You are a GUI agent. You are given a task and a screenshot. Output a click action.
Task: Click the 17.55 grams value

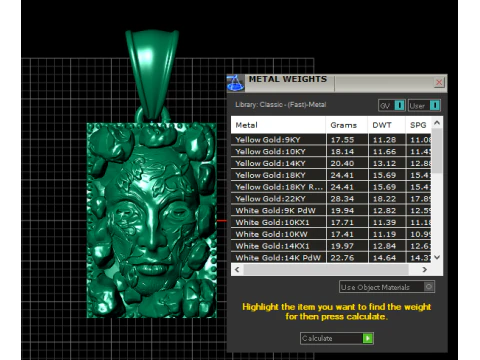click(x=342, y=140)
